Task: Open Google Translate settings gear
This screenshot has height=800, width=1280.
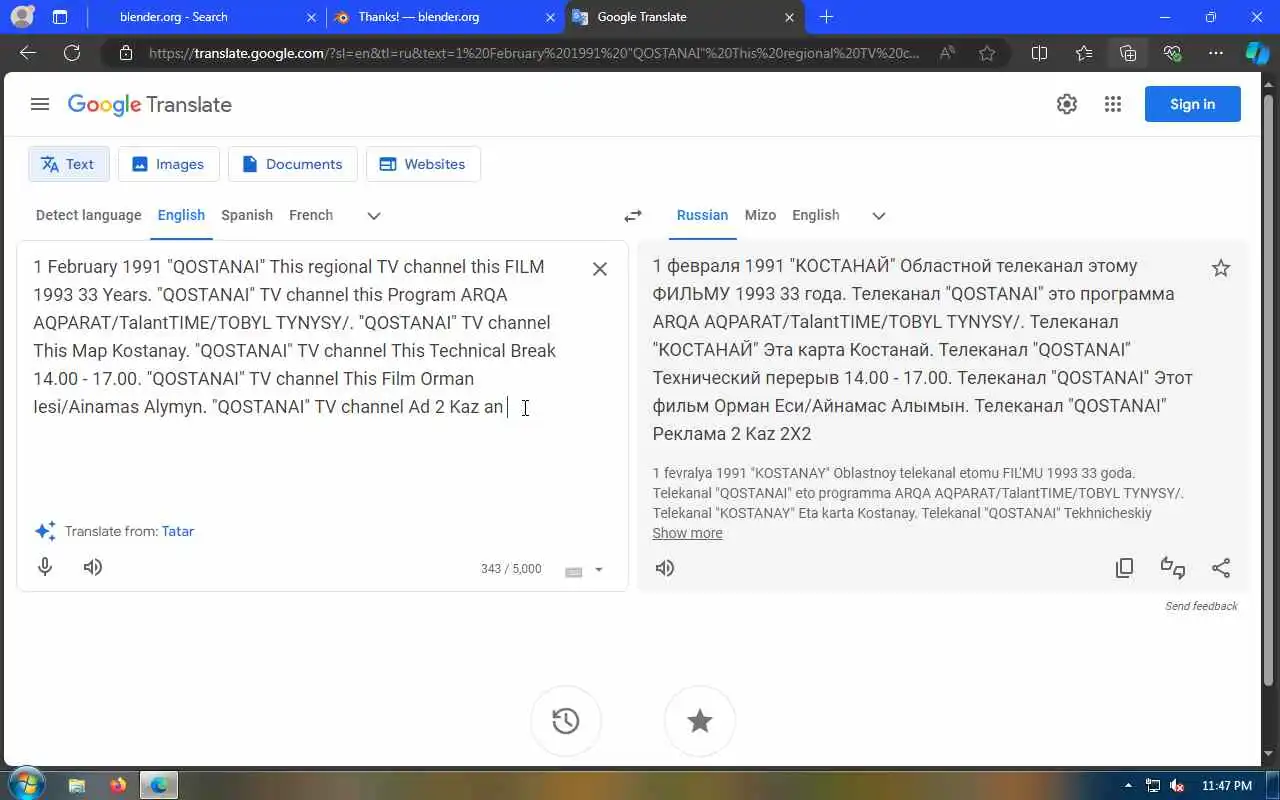Action: [x=1067, y=104]
